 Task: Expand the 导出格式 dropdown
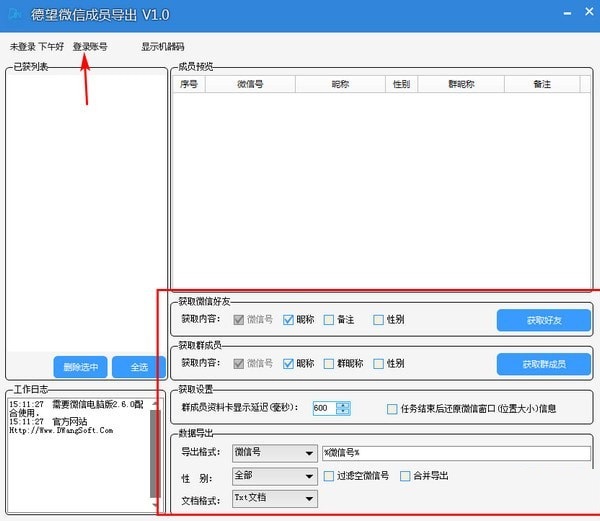point(309,453)
